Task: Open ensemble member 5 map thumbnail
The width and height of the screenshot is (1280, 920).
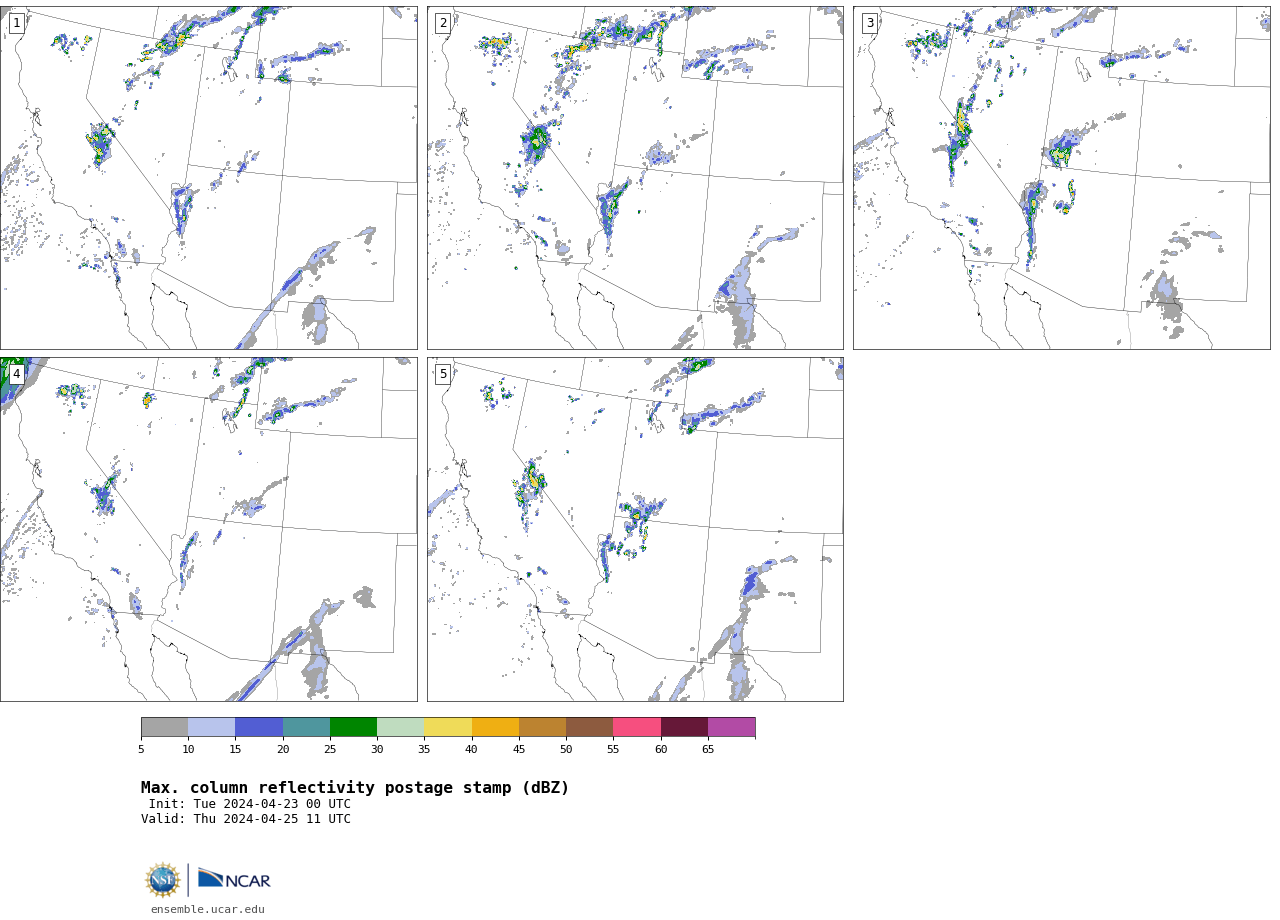Action: pos(635,529)
